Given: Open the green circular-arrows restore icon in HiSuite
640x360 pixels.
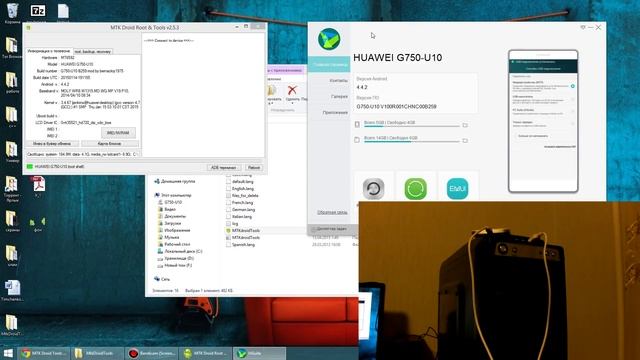Looking at the screenshot, I should (x=416, y=189).
